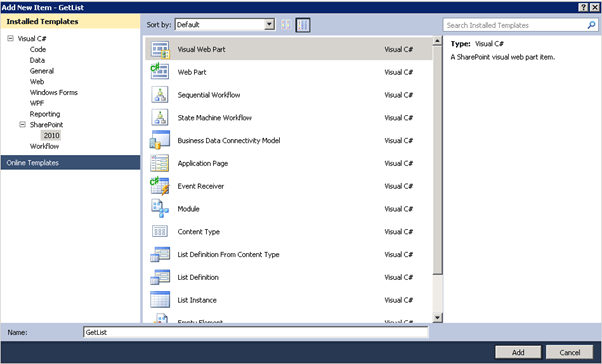Click the search magnifier icon
Screen dimensions: 602x364
coord(591,25)
